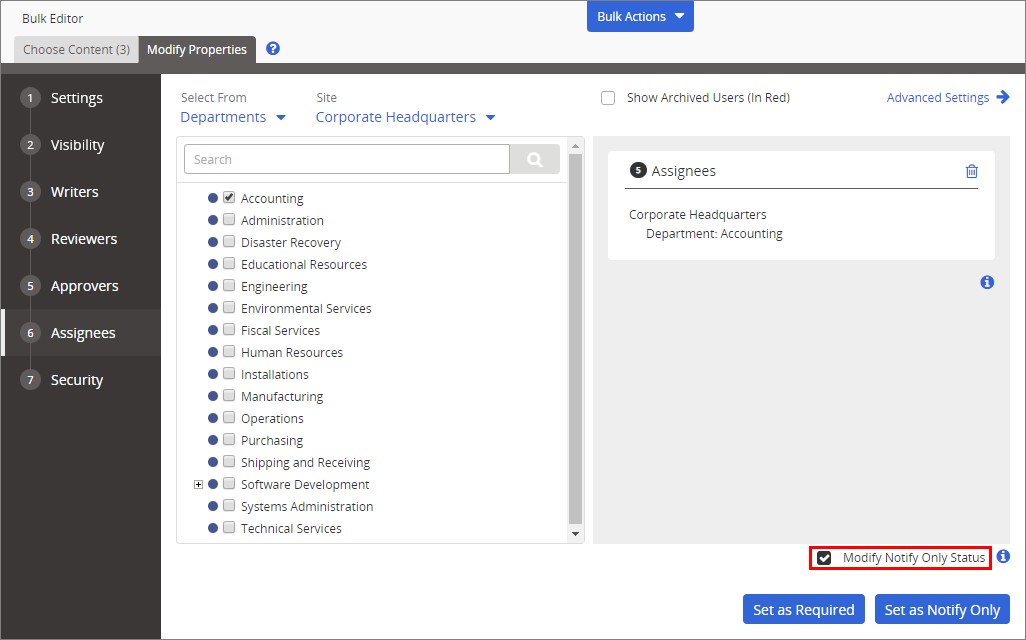
Task: Check the Human Resources checkbox
Action: 229,351
